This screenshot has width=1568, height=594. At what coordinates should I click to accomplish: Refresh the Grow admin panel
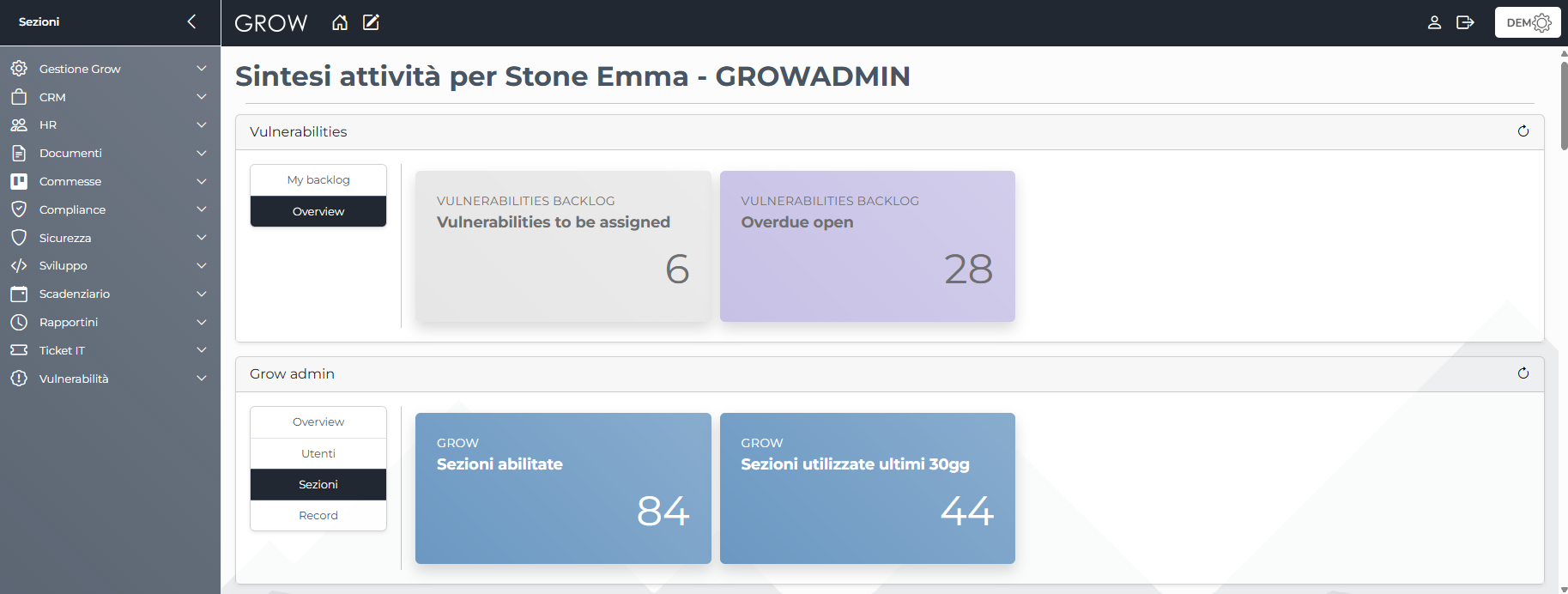1523,373
